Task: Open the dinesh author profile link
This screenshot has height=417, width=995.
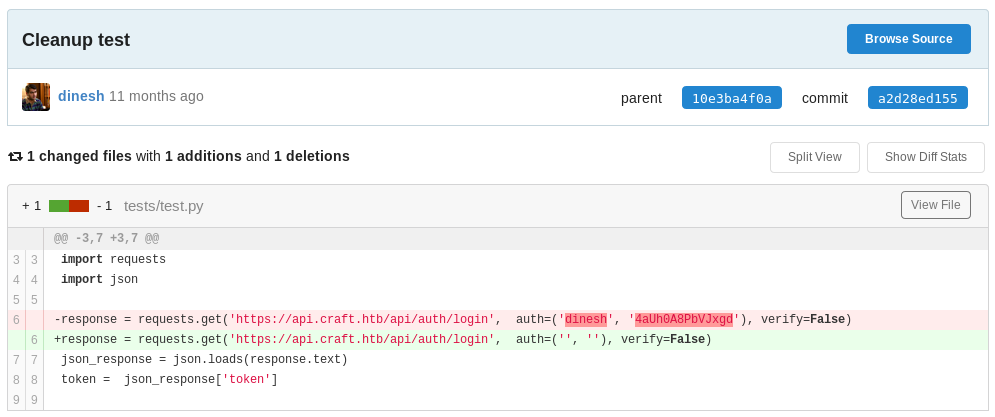Action: tap(81, 96)
